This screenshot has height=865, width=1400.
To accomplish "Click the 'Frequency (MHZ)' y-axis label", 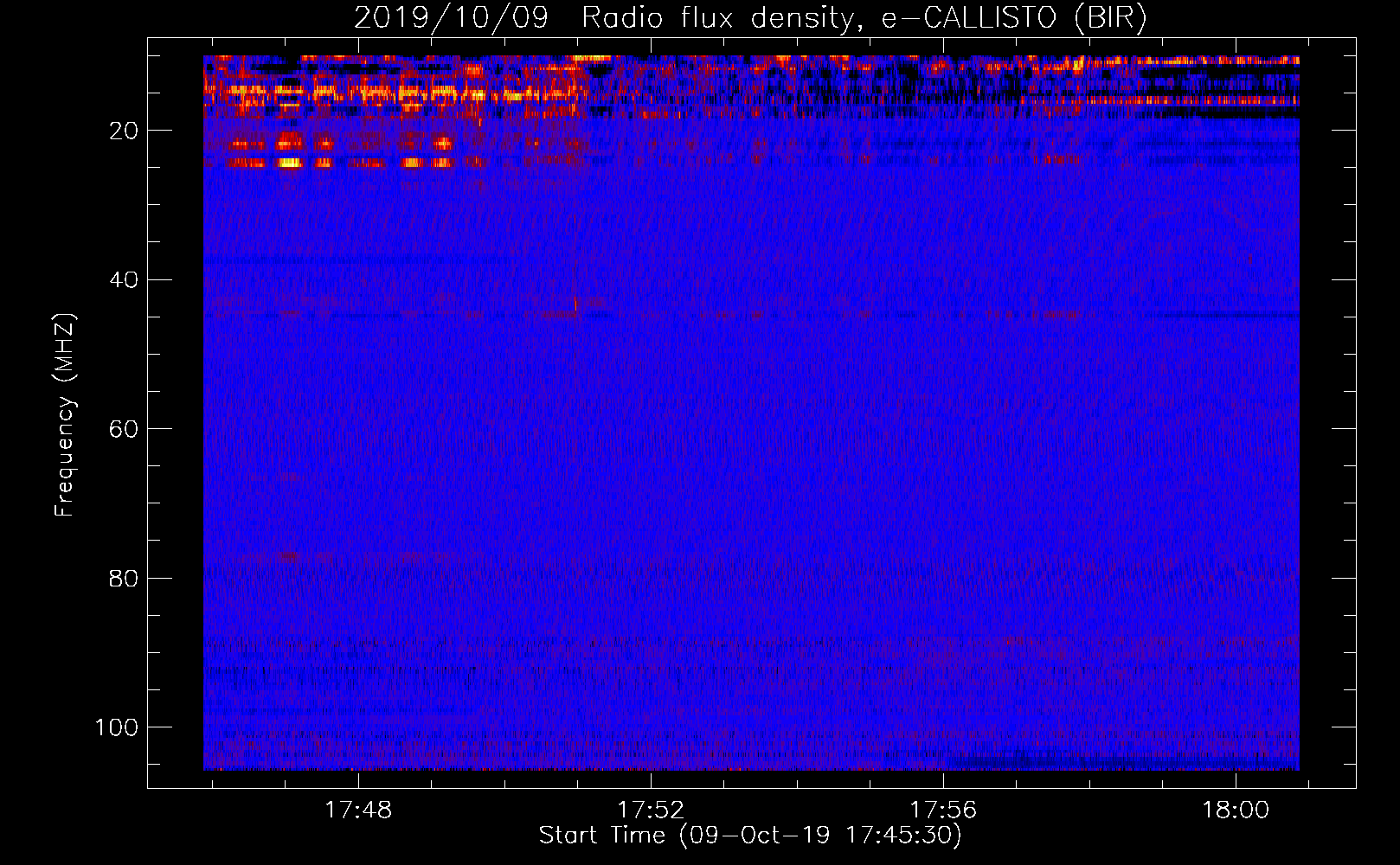I will [65, 415].
